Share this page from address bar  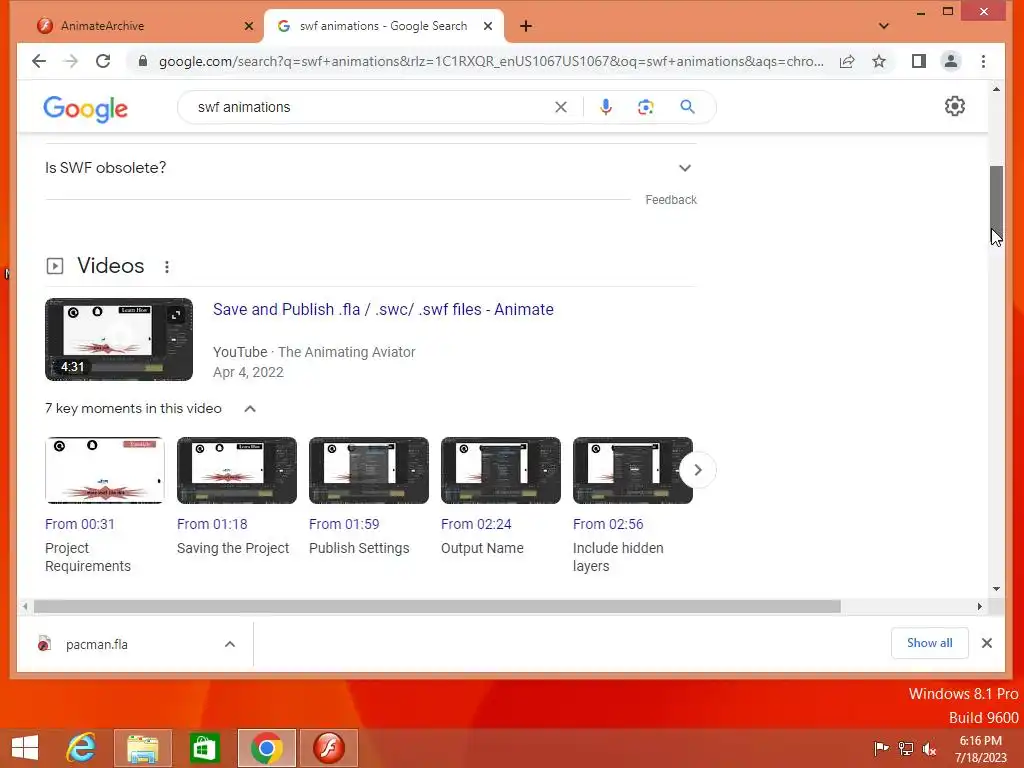(x=847, y=61)
